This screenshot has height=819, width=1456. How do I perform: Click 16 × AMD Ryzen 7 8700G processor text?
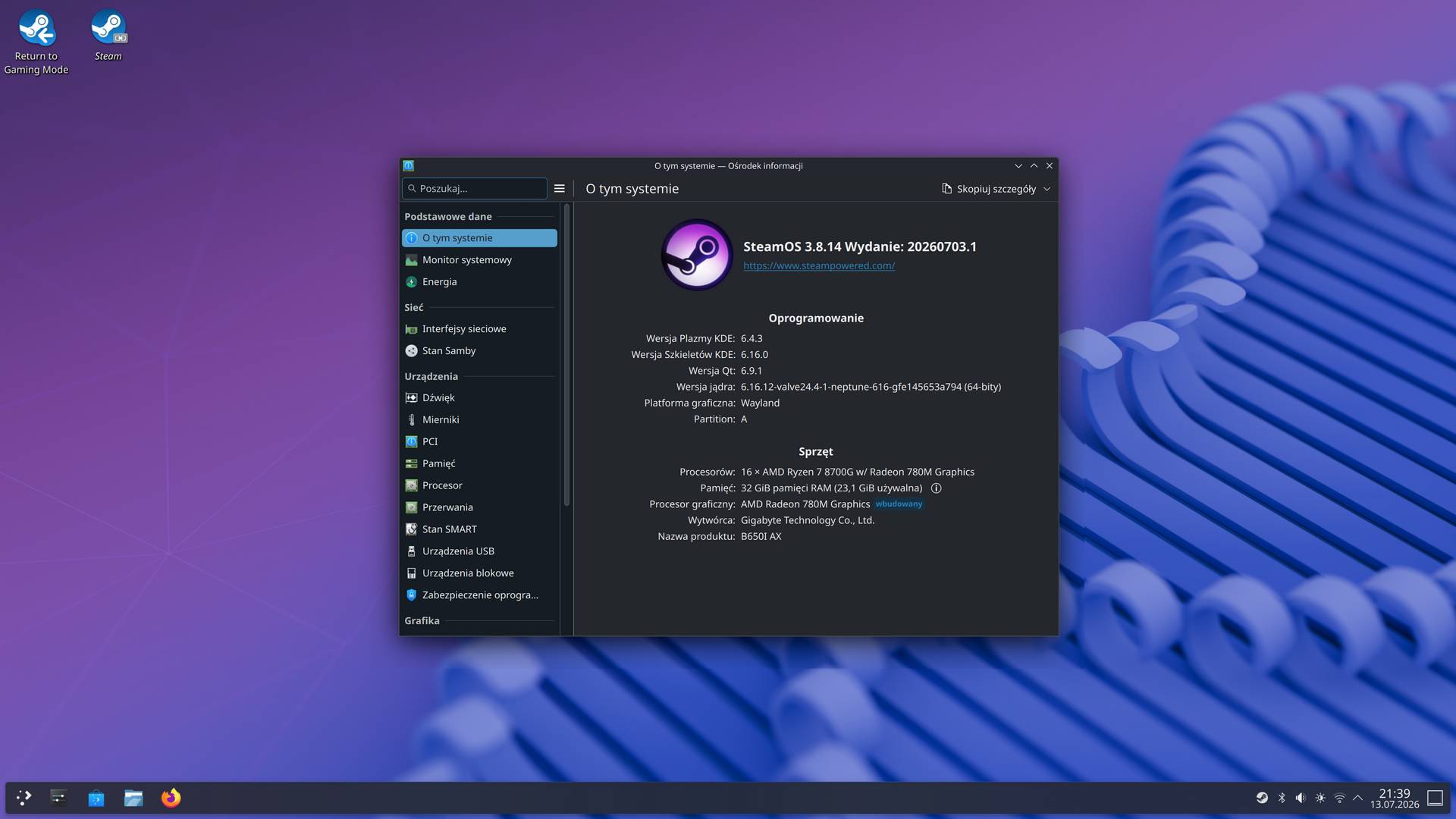(858, 472)
